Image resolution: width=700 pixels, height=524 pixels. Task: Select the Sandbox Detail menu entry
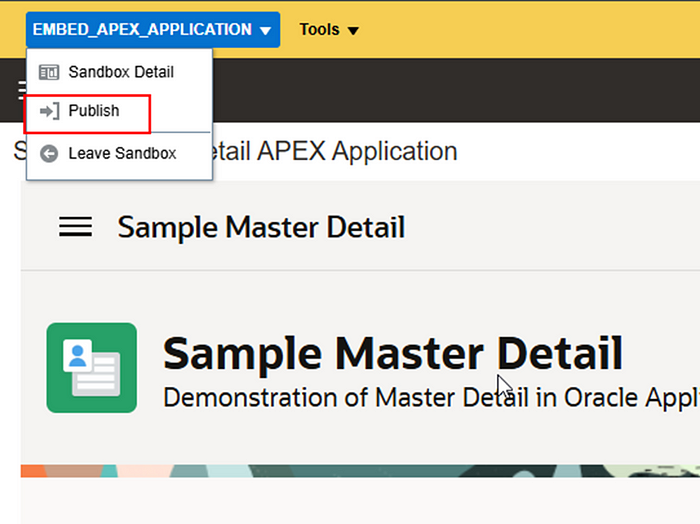119,72
